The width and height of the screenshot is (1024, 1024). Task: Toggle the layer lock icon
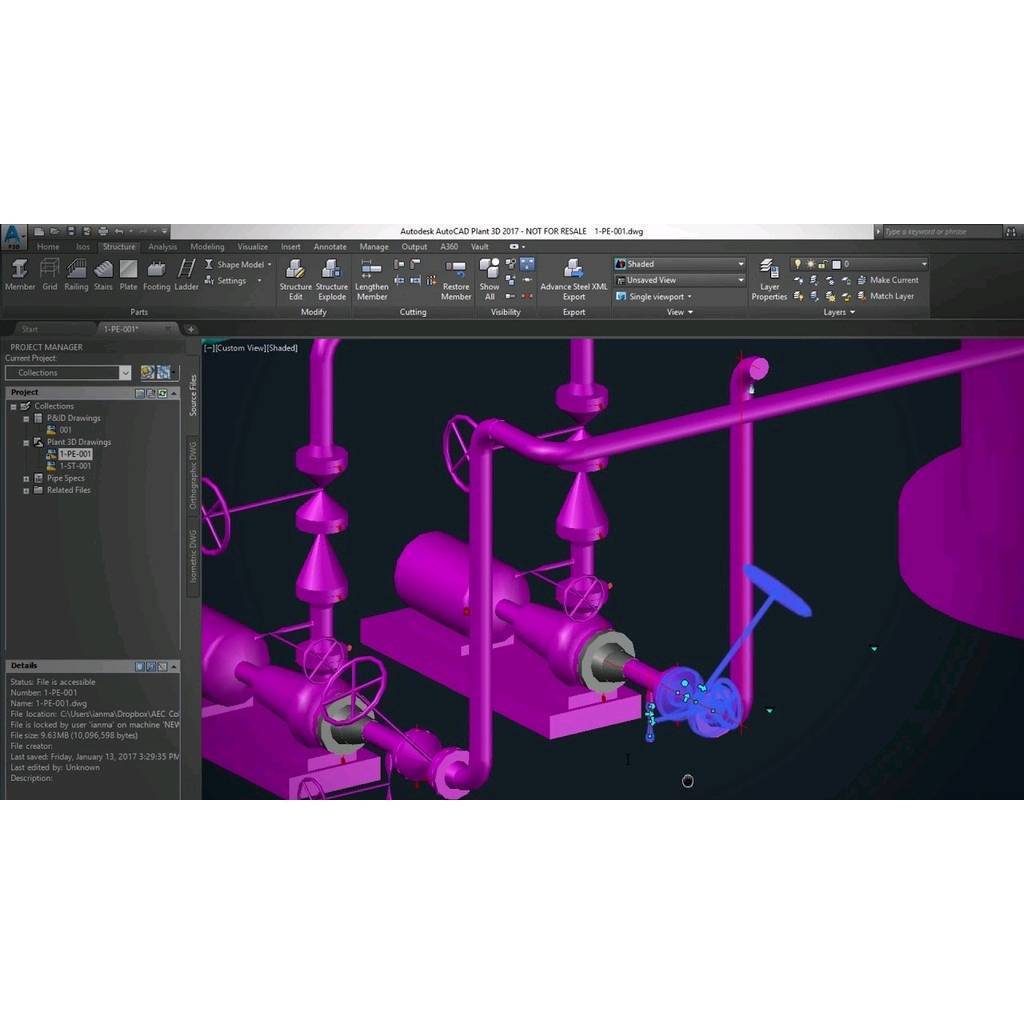tap(823, 264)
